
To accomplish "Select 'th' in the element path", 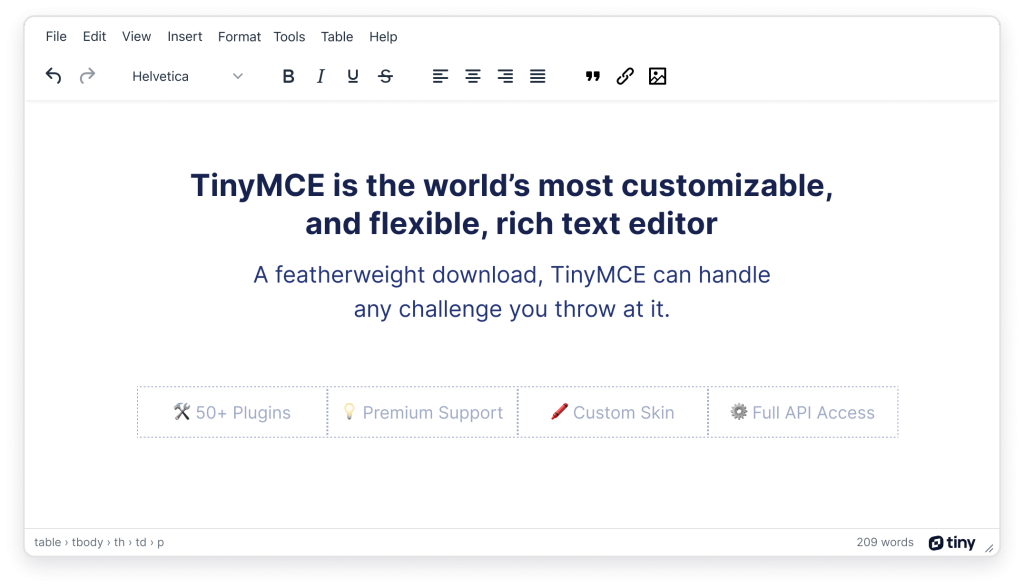I will pyautogui.click(x=120, y=542).
